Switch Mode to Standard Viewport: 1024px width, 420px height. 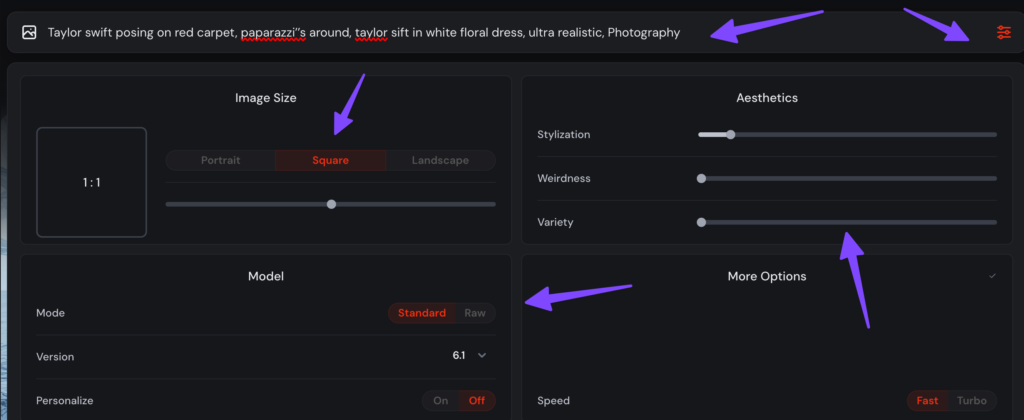(421, 313)
